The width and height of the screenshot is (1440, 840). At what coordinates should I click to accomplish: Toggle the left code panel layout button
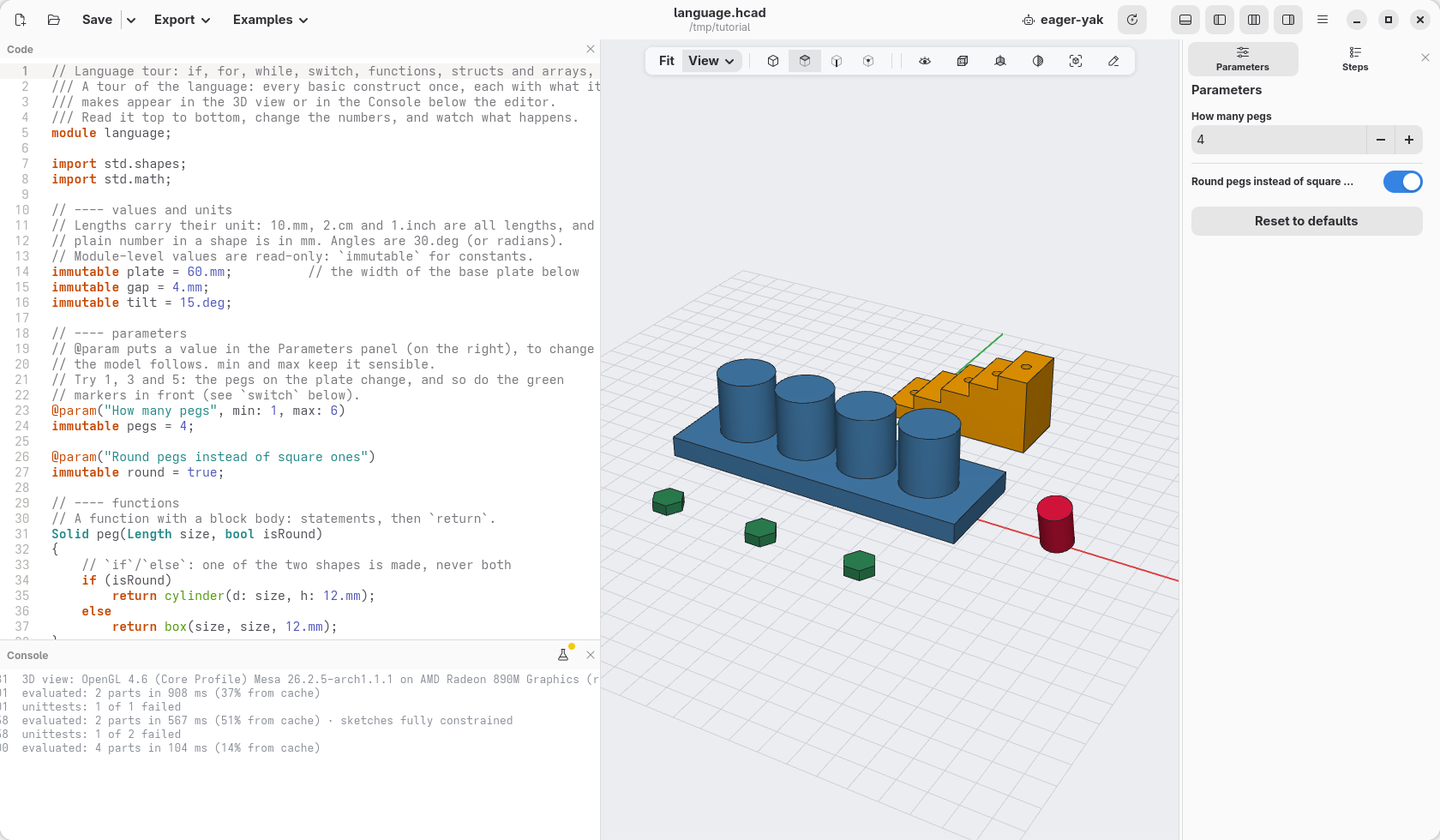click(x=1220, y=20)
